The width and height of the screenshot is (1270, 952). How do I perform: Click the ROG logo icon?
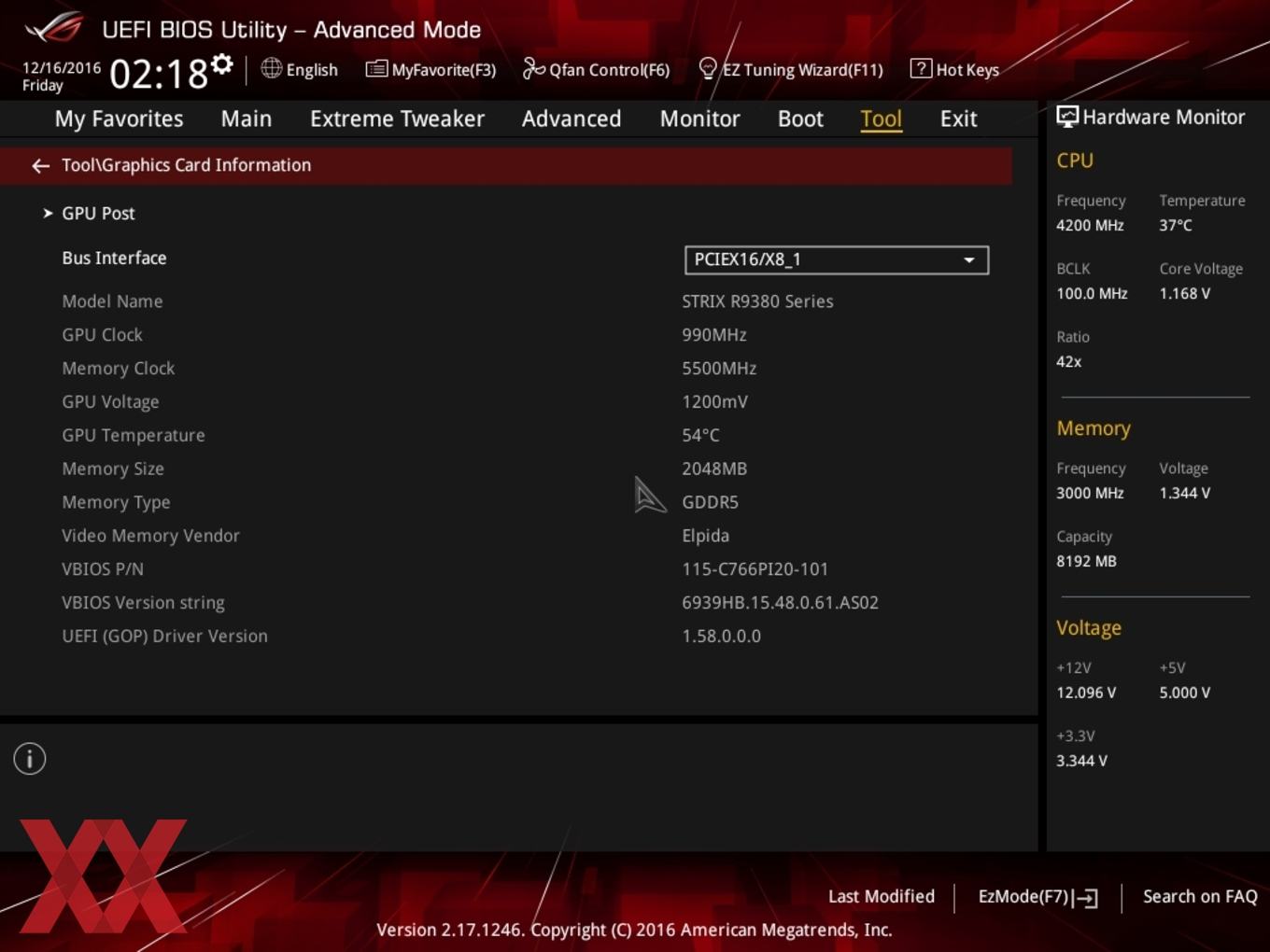pyautogui.click(x=53, y=28)
